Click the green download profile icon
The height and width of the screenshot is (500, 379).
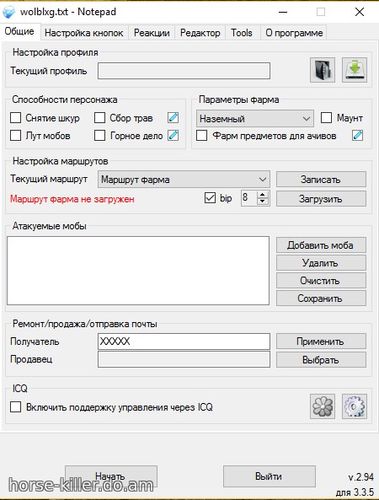[x=355, y=70]
